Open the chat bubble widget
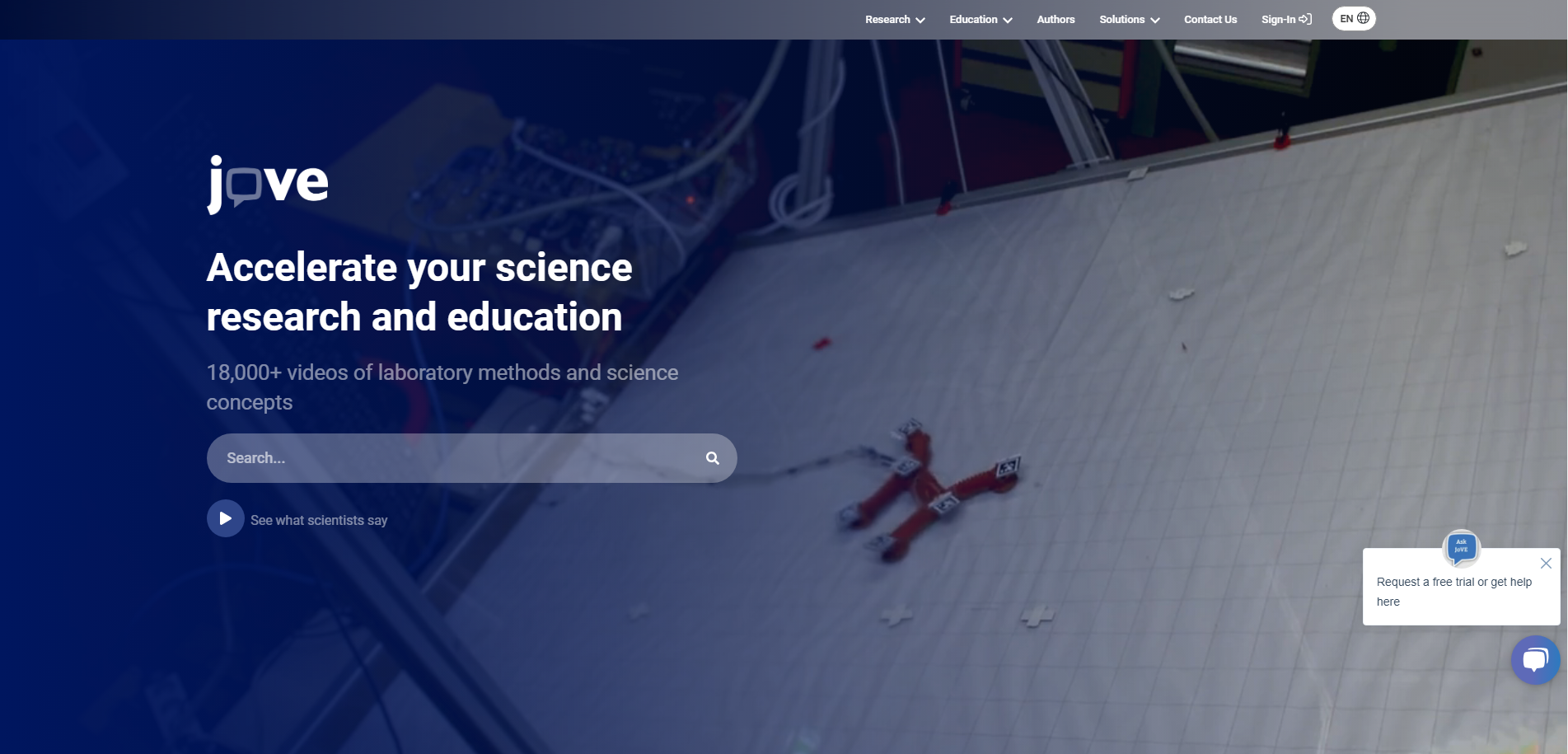This screenshot has height=754, width=1568. tap(1535, 659)
